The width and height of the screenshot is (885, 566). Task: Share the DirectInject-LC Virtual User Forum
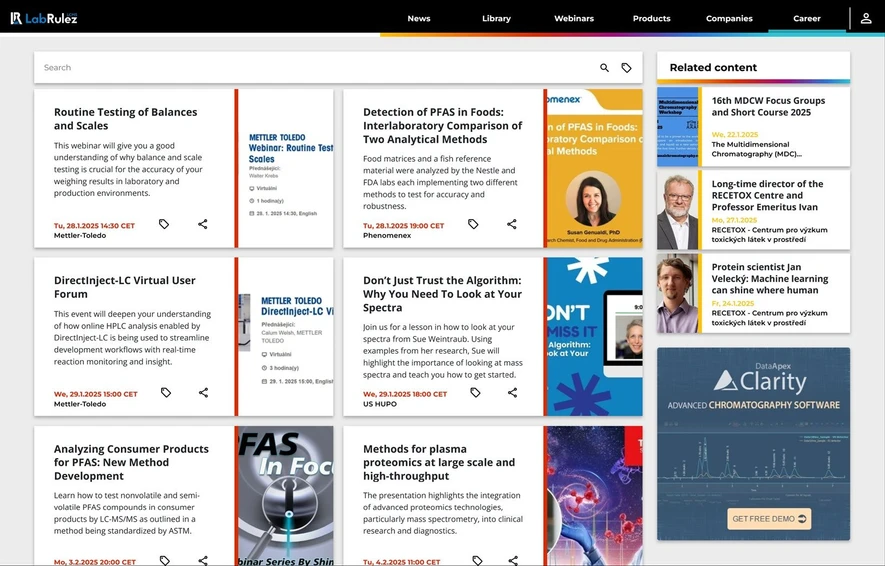click(x=203, y=392)
